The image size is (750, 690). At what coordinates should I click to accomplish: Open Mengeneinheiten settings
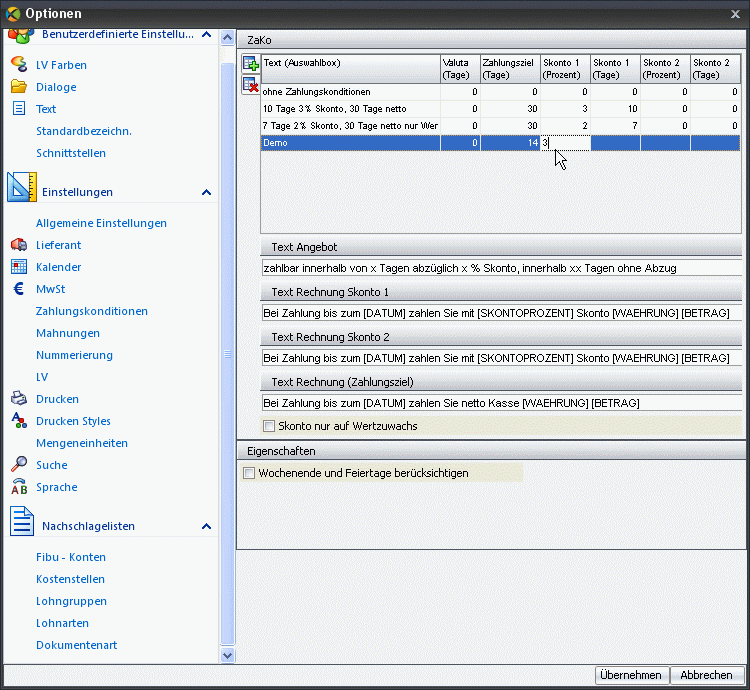[82, 443]
